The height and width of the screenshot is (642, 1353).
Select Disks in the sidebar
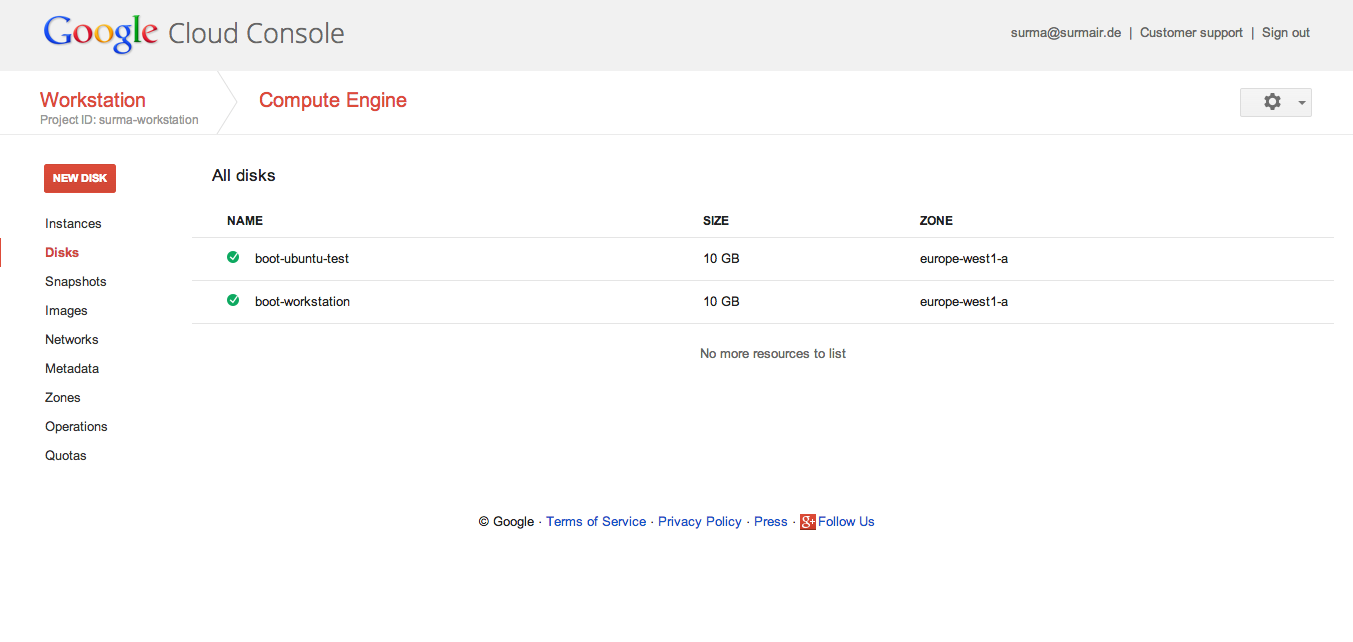click(x=62, y=253)
